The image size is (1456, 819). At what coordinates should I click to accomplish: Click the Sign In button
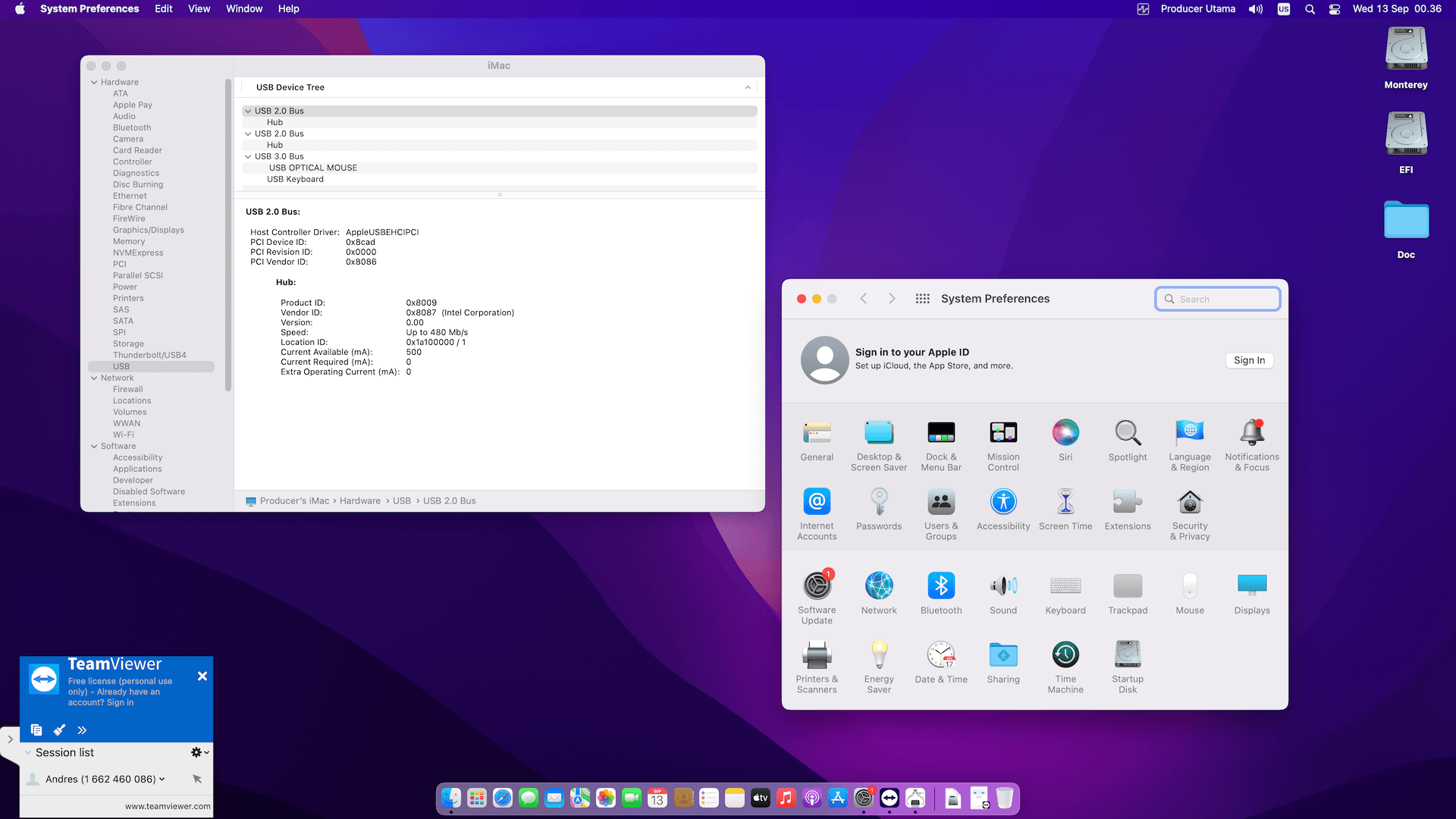coord(1249,360)
